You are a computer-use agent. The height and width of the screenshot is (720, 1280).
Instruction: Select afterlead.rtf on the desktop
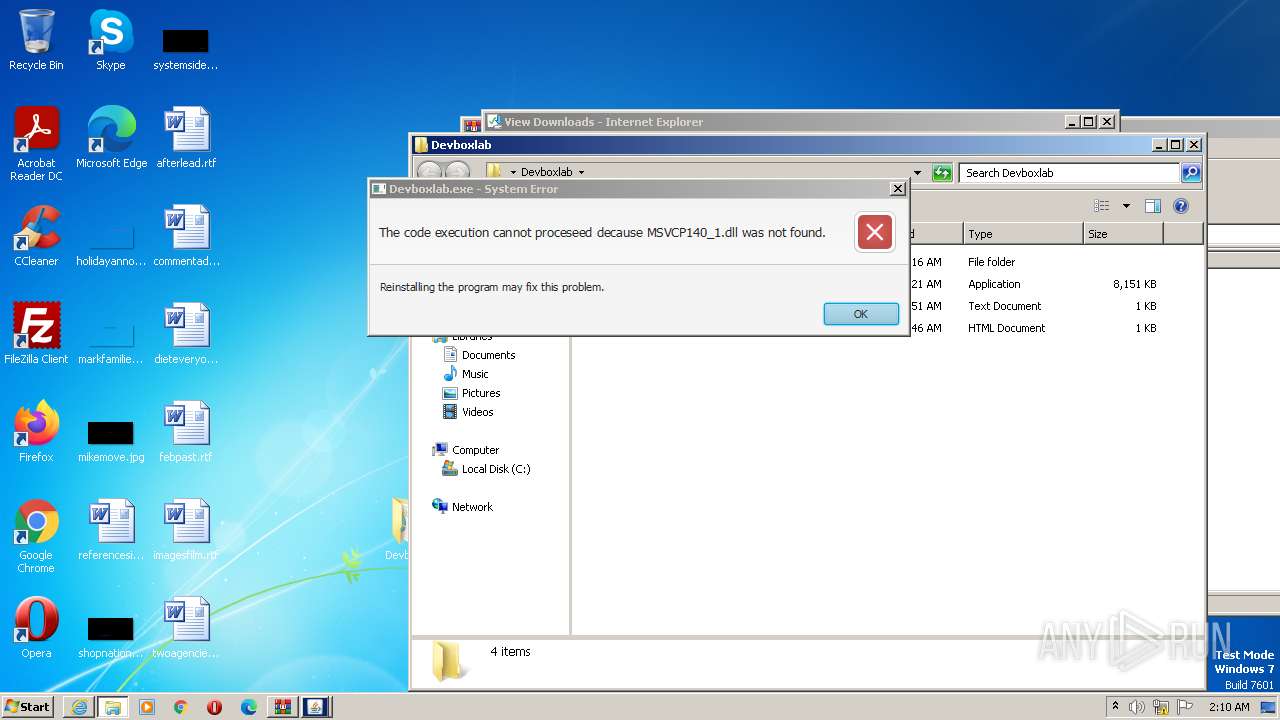(186, 138)
